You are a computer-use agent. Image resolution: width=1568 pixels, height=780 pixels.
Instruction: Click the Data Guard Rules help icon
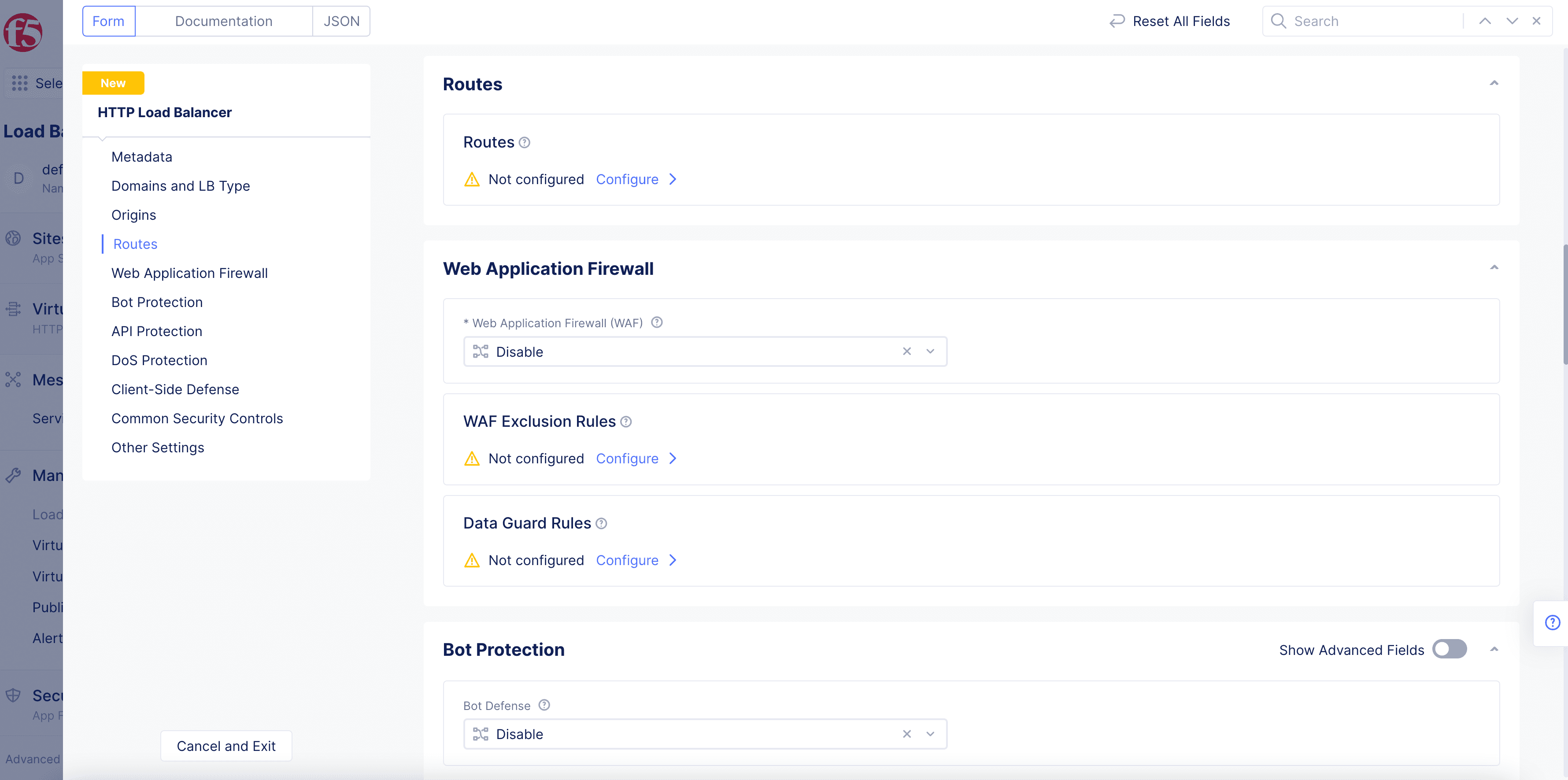tap(601, 523)
